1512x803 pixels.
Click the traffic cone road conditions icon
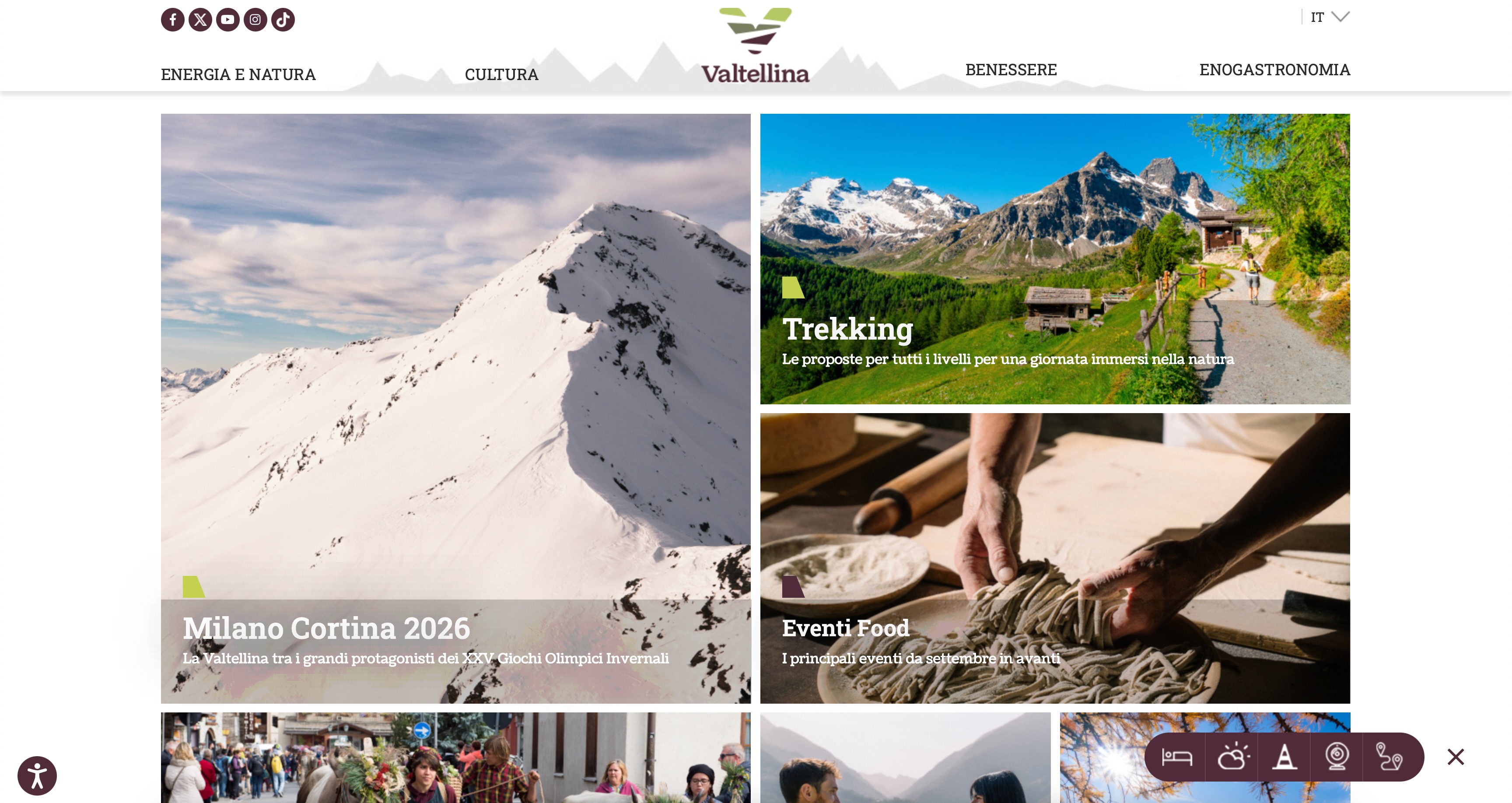click(1284, 756)
